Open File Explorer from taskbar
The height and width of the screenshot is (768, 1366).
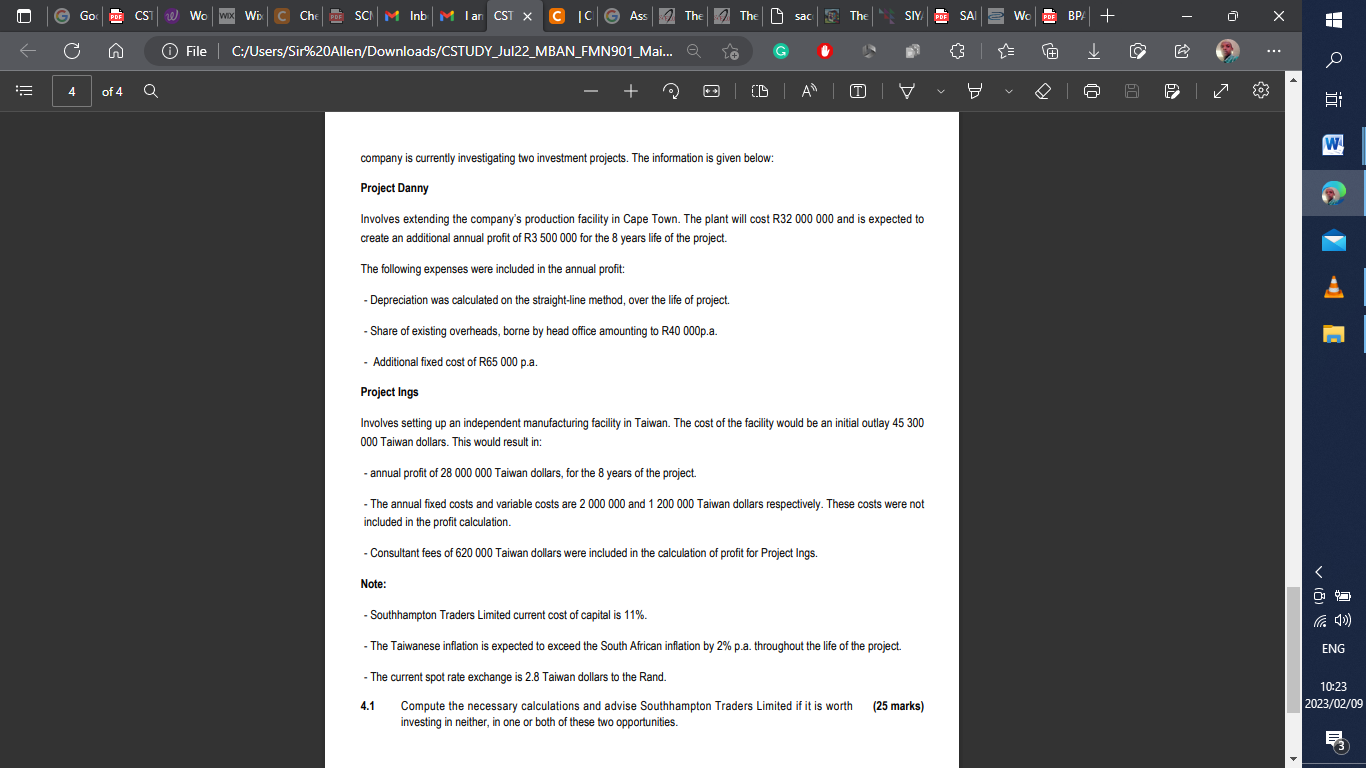point(1333,333)
